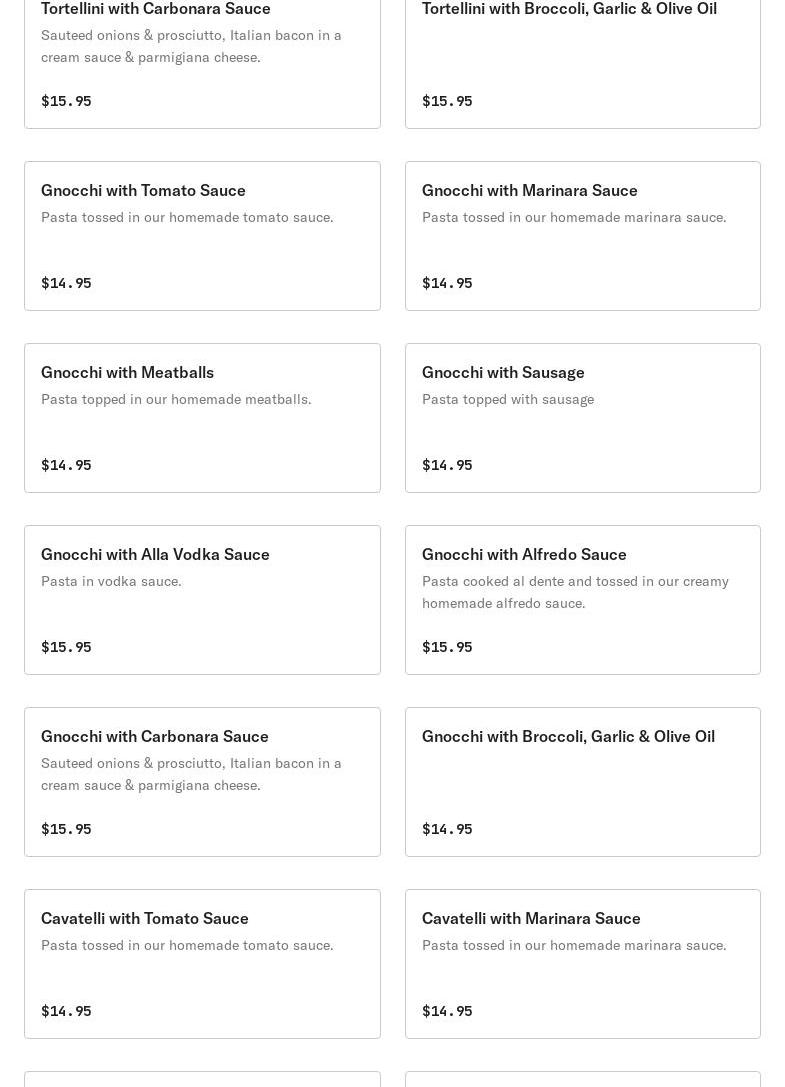The image size is (785, 1087).
Task: Open Cavatelli with Marinara Sauce item
Action: [582, 964]
